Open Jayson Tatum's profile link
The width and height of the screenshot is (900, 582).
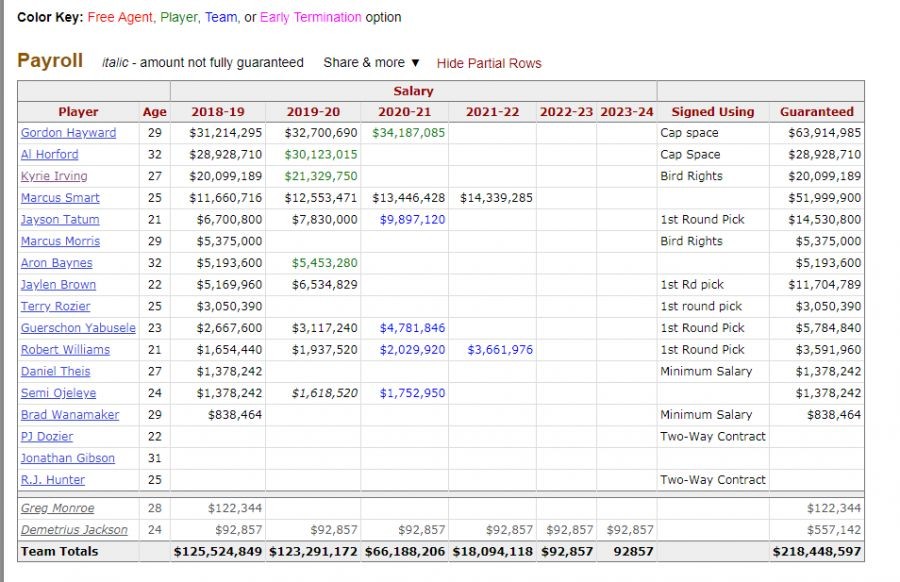point(59,220)
